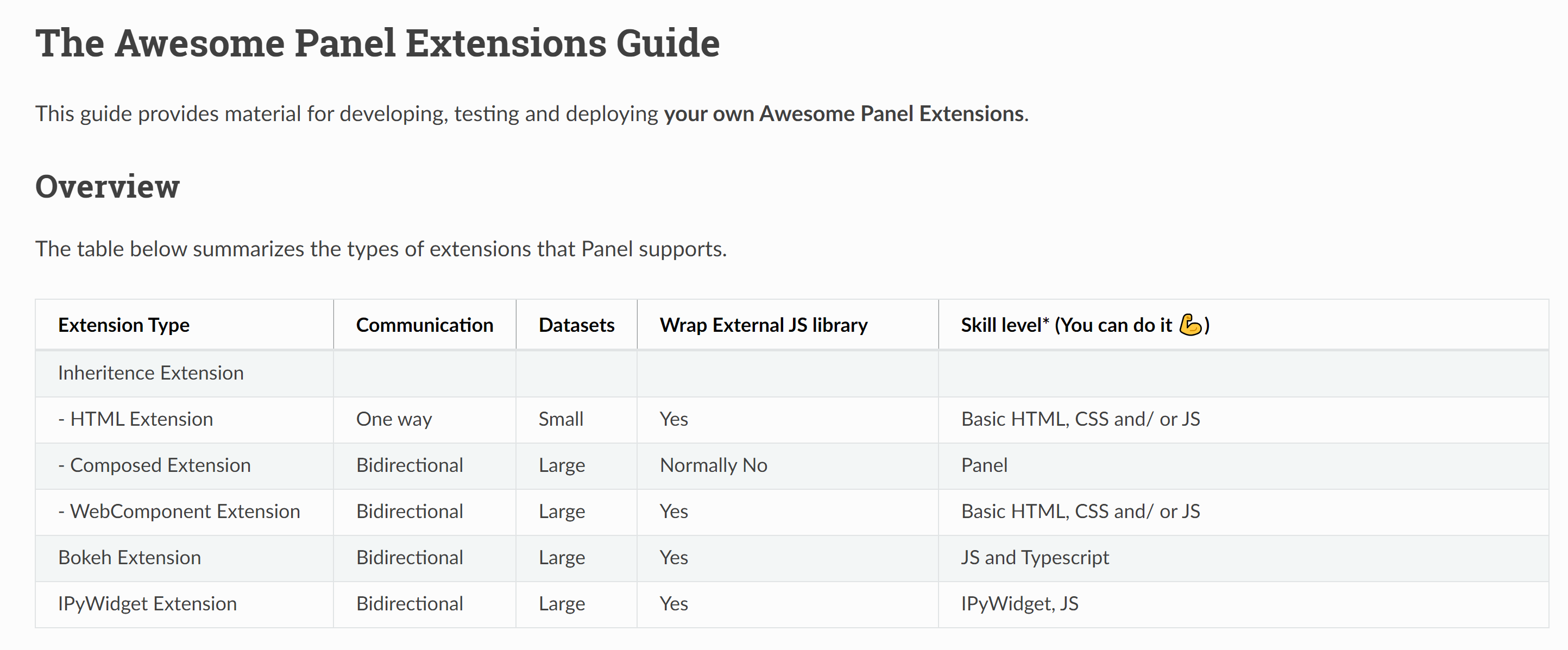Click the 'IPyWidget Extension' row label
Image resolution: width=1568 pixels, height=650 pixels.
pos(147,604)
